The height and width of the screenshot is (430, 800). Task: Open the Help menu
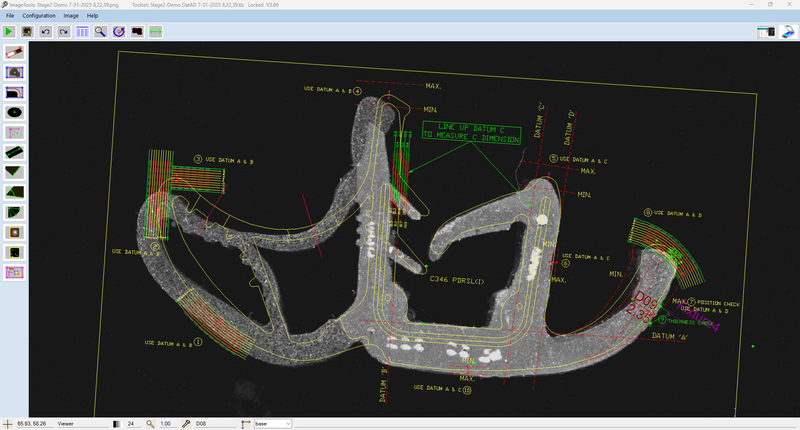point(92,16)
